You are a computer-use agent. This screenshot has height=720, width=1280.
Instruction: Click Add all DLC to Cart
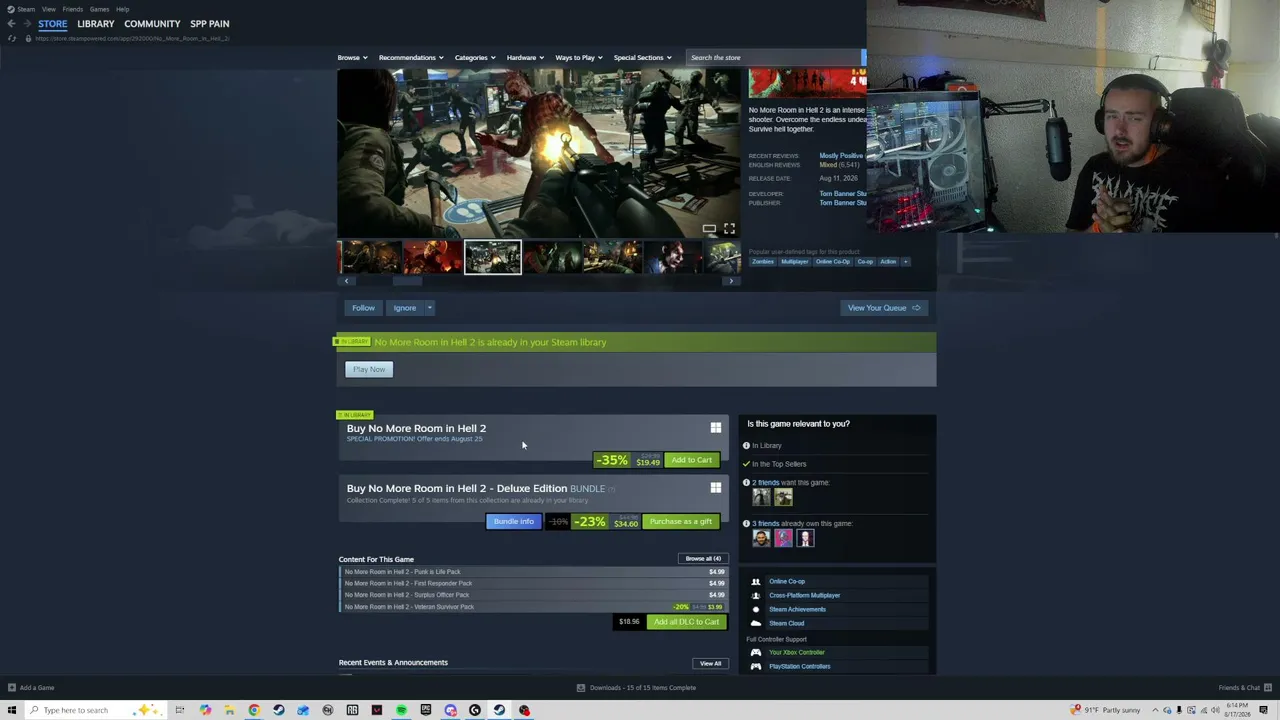[x=687, y=622]
